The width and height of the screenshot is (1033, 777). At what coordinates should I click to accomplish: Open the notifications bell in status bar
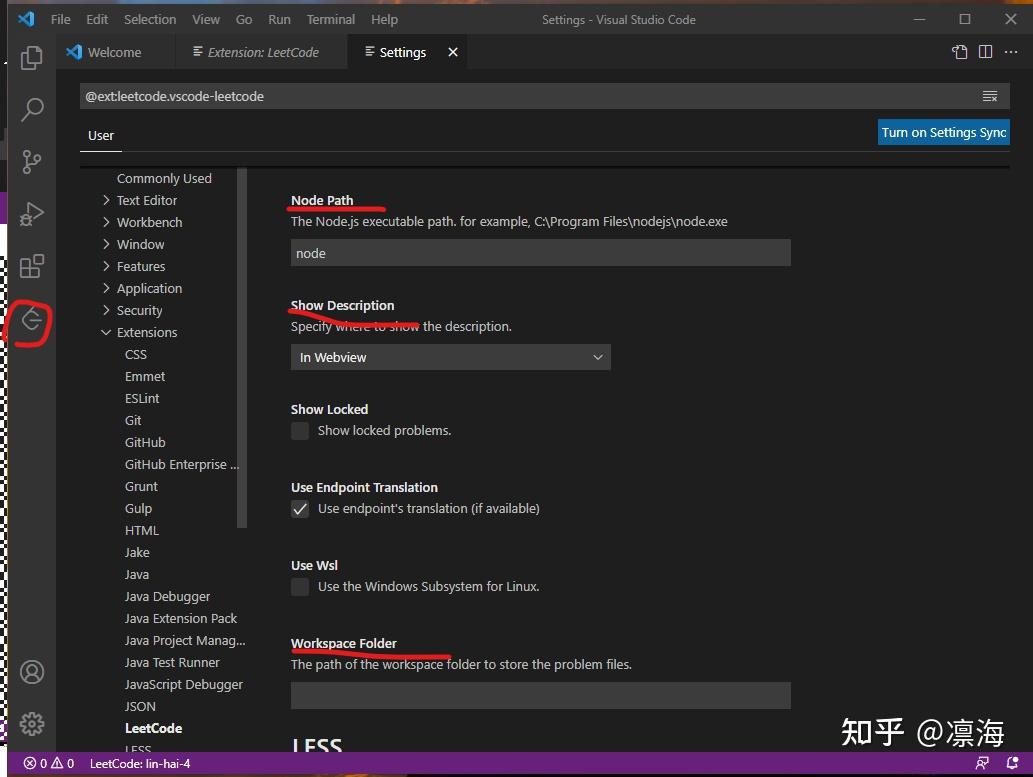click(1012, 763)
